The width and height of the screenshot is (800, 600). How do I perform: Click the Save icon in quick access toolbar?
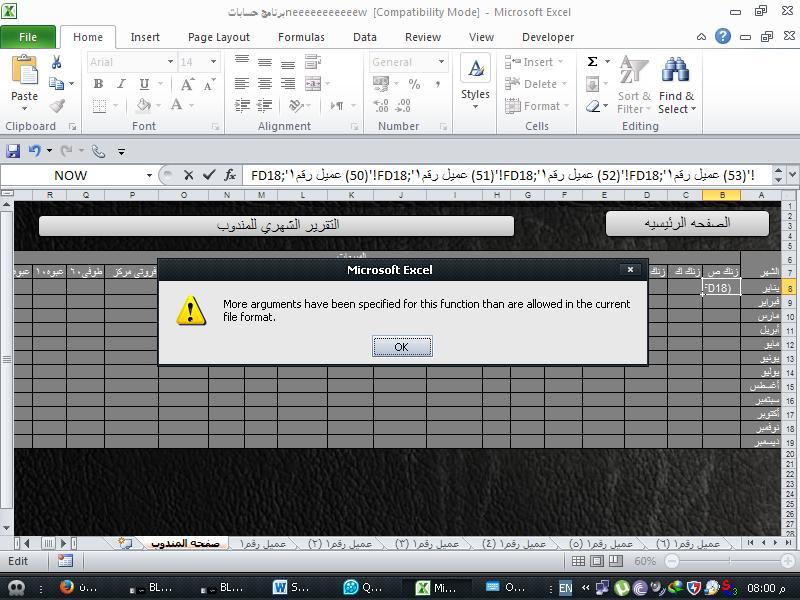pos(13,151)
